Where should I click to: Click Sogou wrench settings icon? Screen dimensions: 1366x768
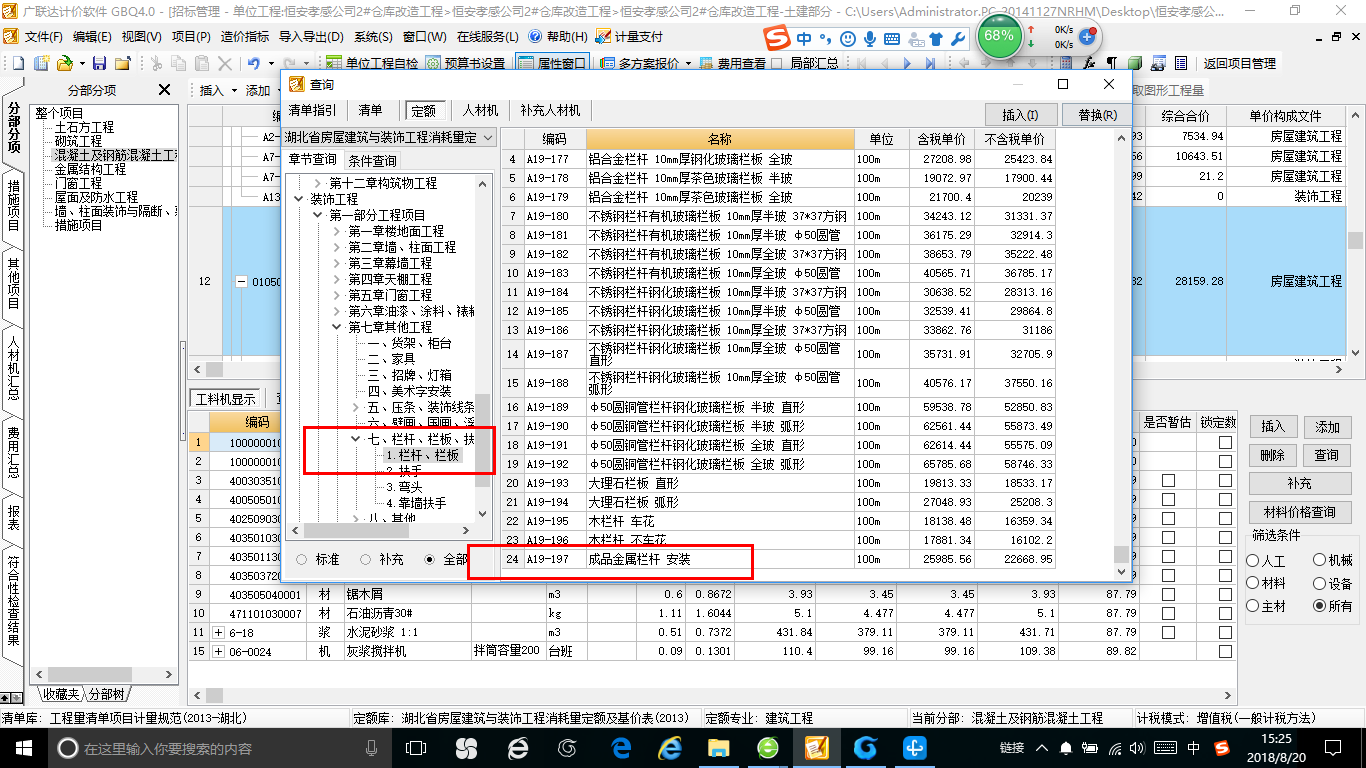[957, 39]
